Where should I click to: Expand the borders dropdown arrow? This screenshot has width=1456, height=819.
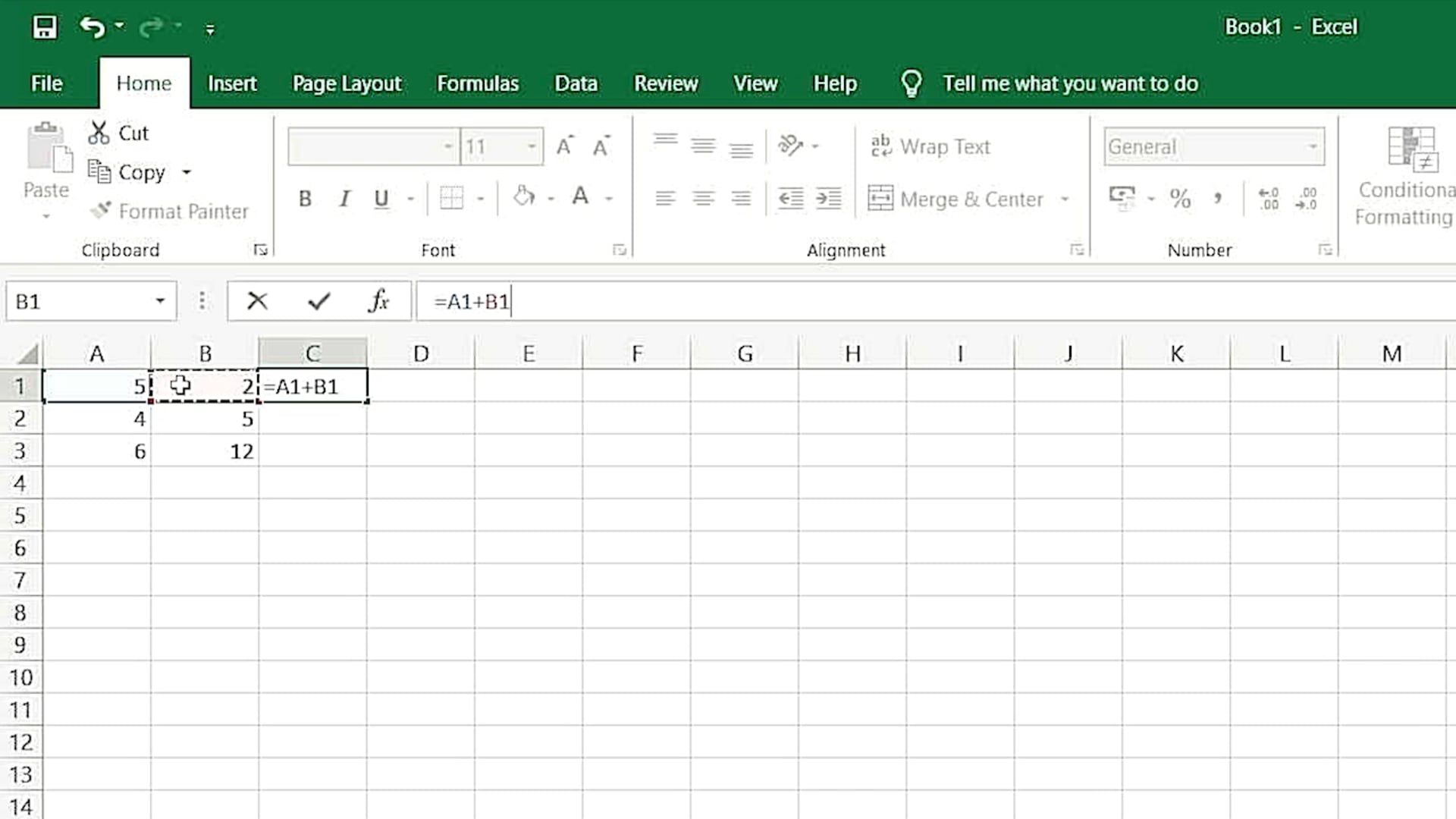pyautogui.click(x=481, y=198)
